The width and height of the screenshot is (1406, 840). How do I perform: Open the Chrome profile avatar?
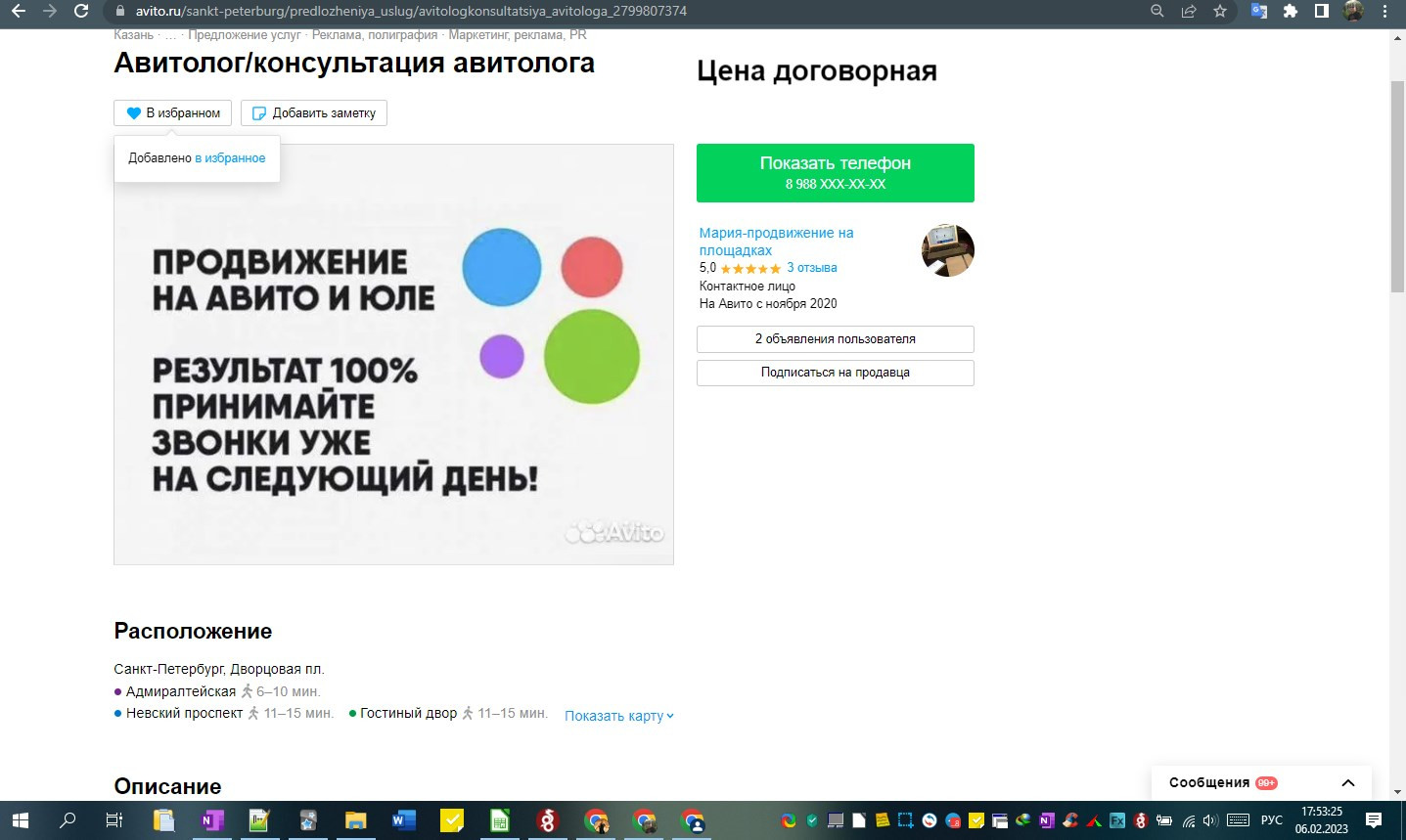[x=1354, y=11]
